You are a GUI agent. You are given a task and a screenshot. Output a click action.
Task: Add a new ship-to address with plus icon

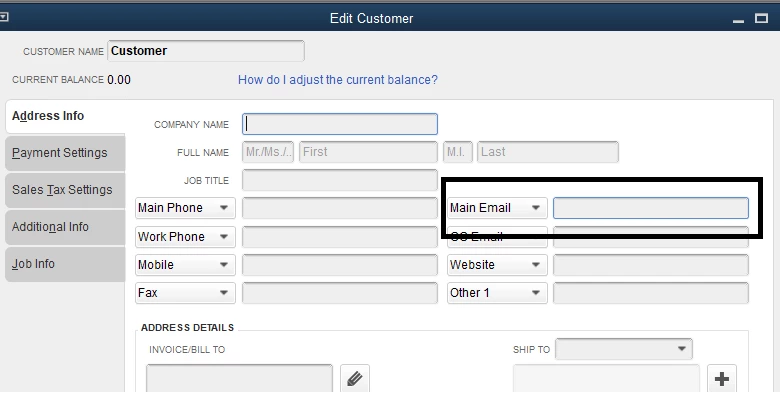721,379
